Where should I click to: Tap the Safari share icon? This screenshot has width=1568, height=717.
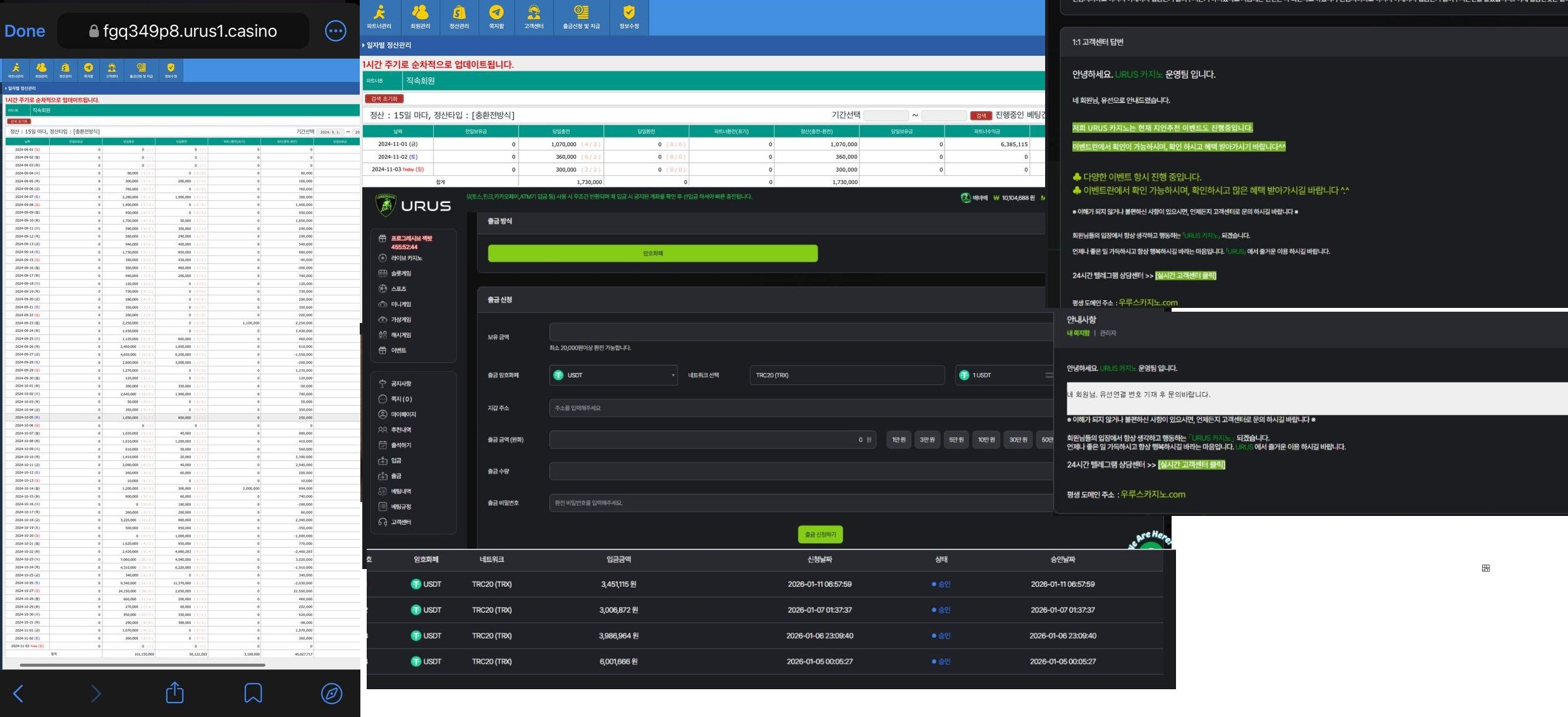pos(175,693)
